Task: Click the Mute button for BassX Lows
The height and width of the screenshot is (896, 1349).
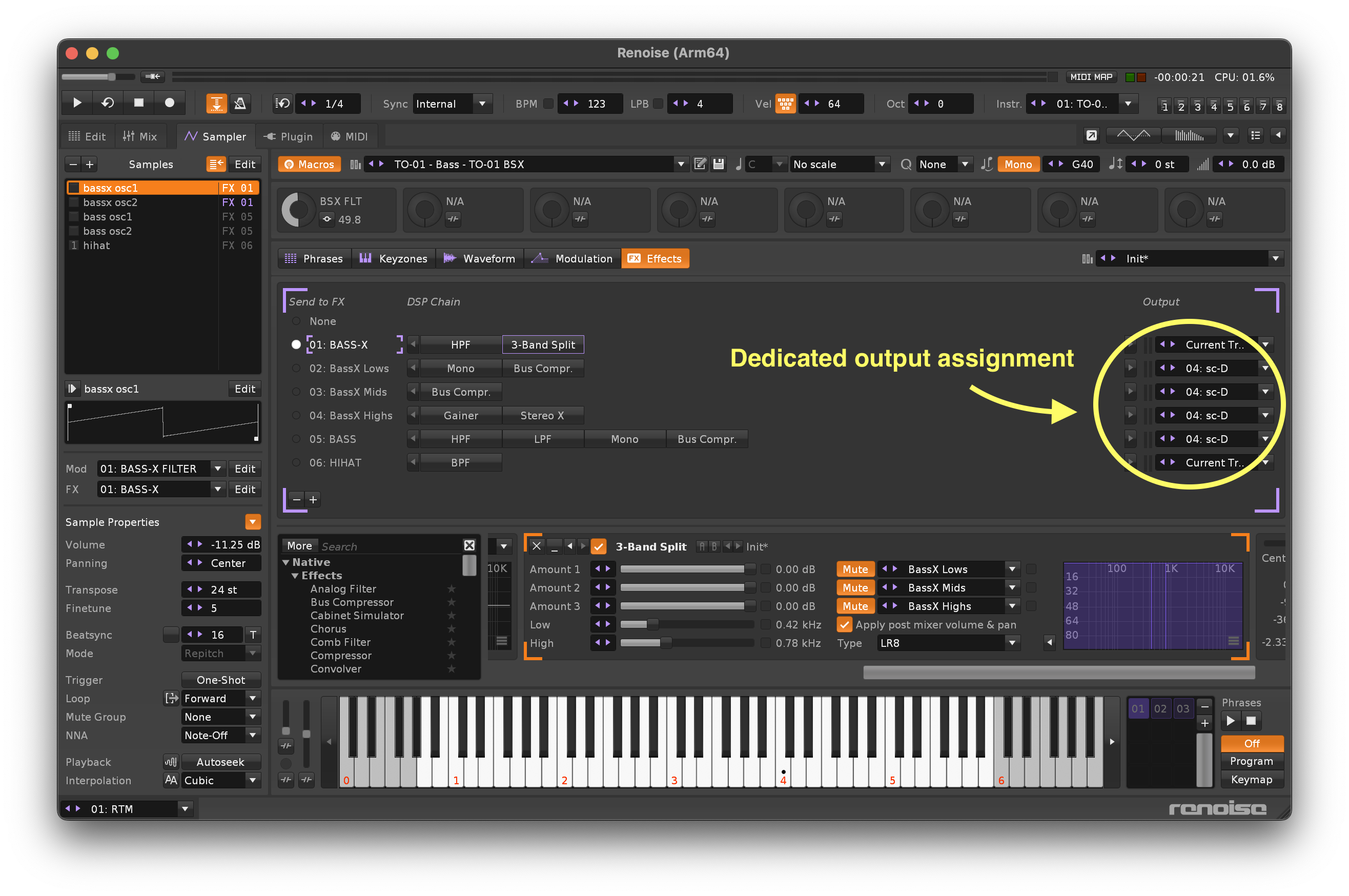Action: click(x=855, y=568)
